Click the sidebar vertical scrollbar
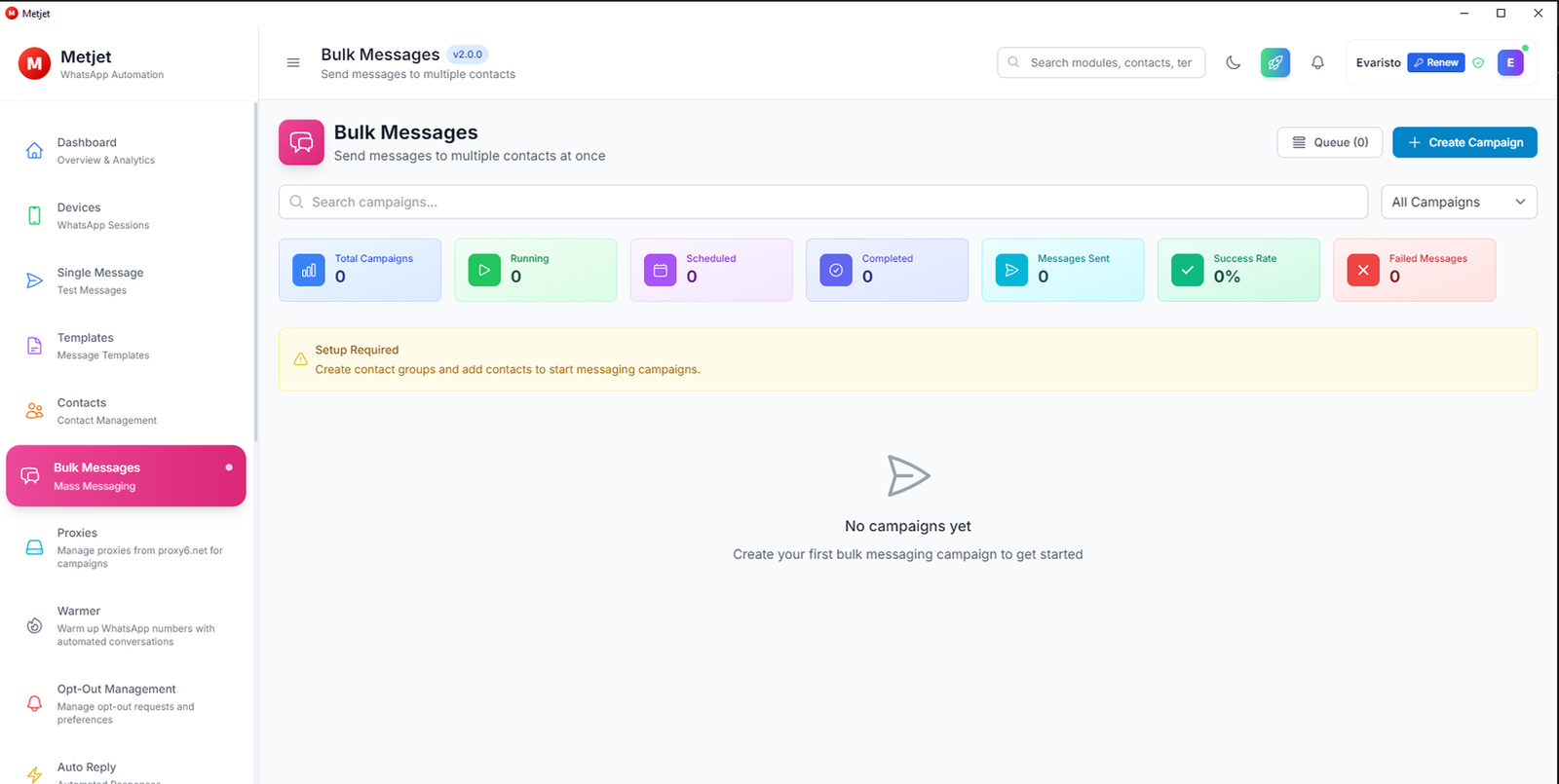Screen dimensions: 1559x784 click(x=255, y=273)
